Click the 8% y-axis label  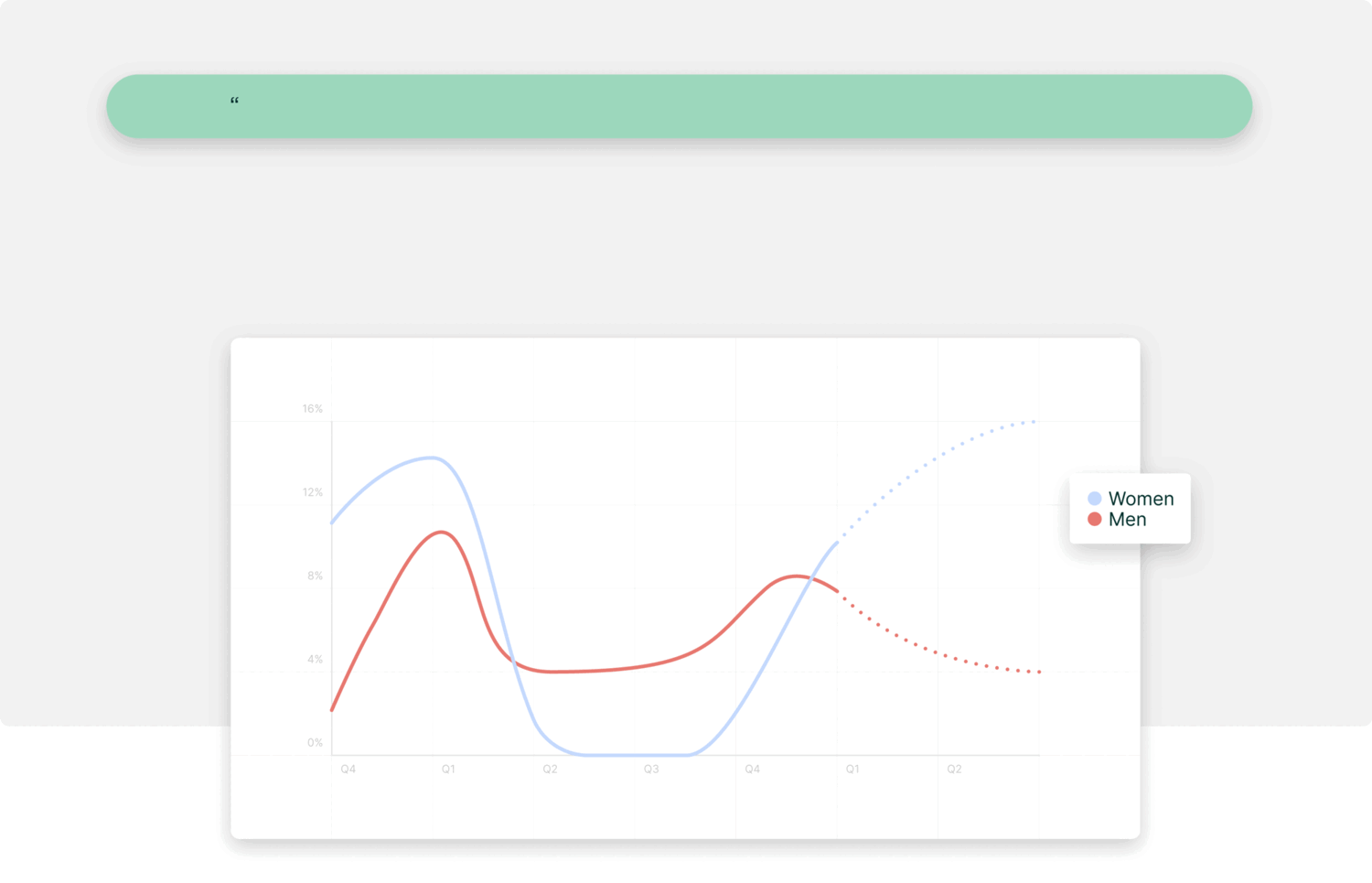(x=315, y=576)
